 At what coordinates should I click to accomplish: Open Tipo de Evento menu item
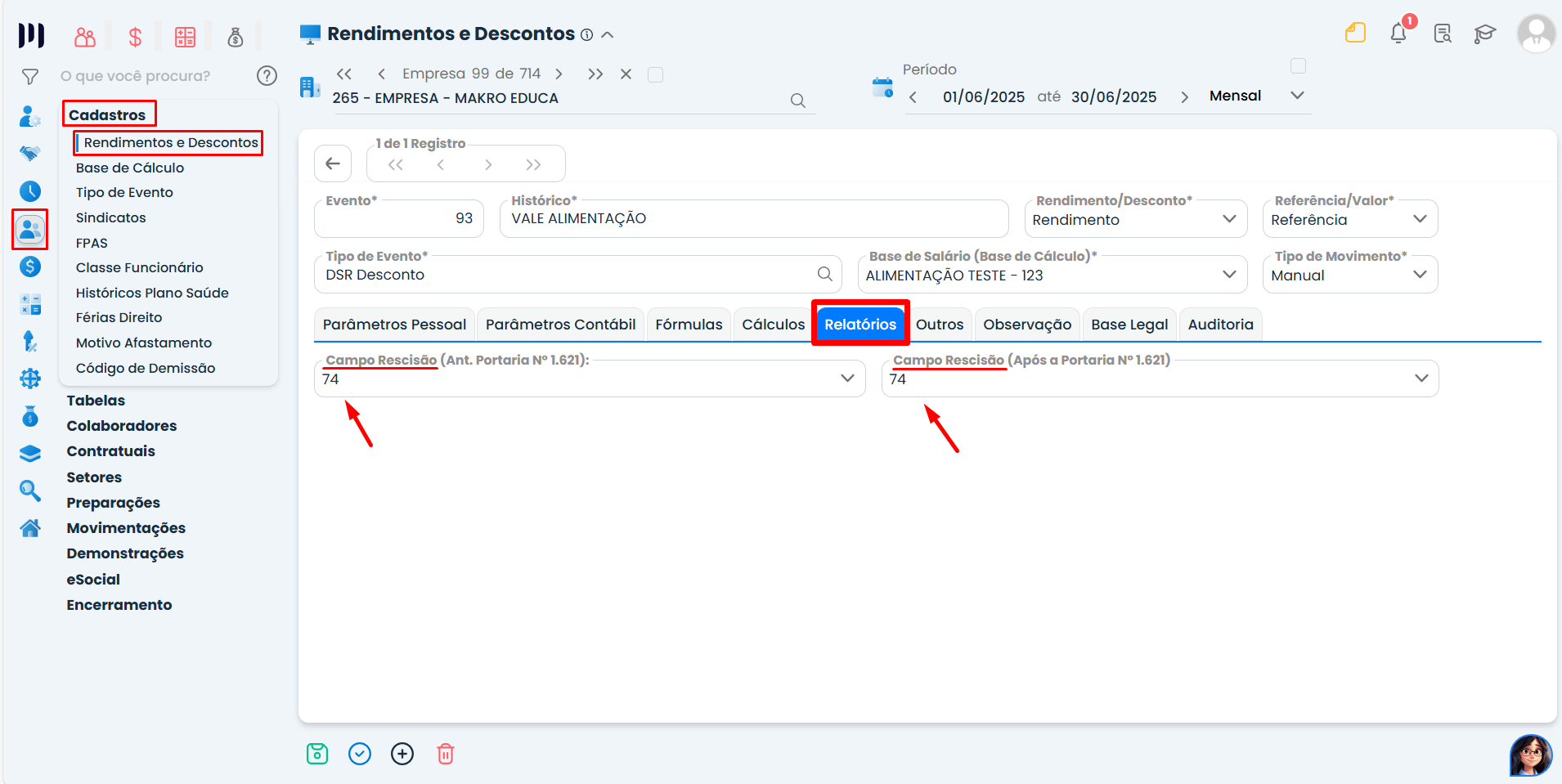coord(124,192)
